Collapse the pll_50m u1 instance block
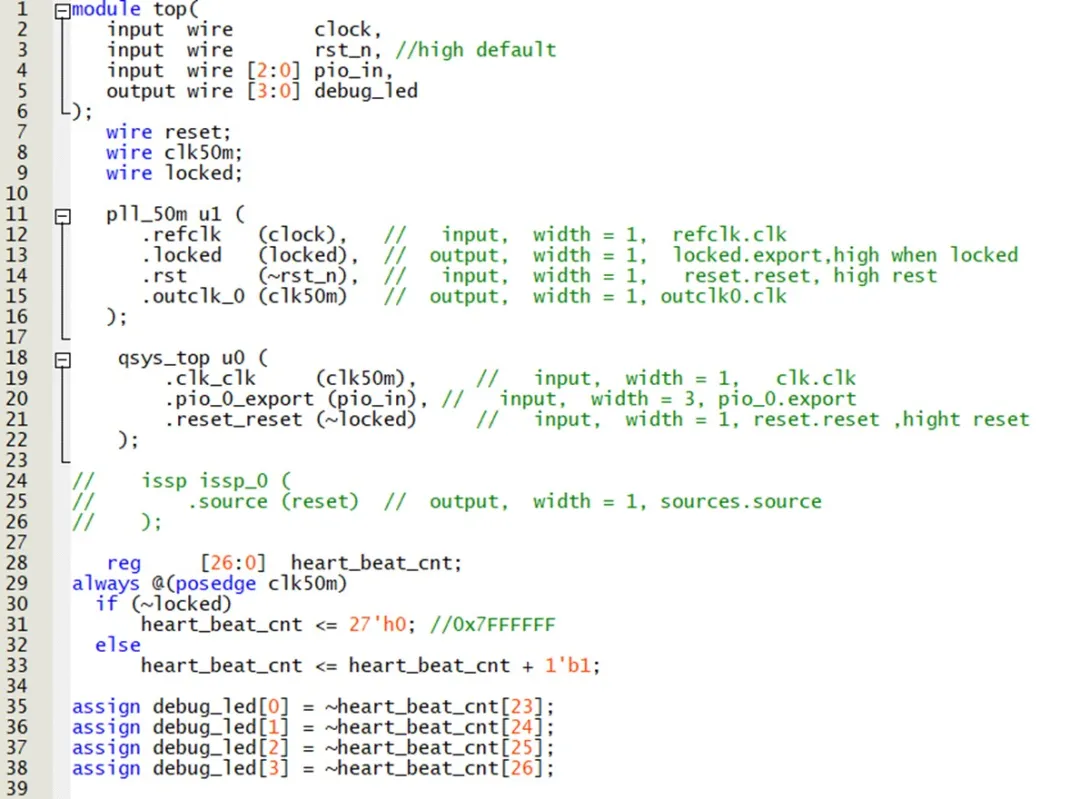The height and width of the screenshot is (799, 1080). pos(62,215)
